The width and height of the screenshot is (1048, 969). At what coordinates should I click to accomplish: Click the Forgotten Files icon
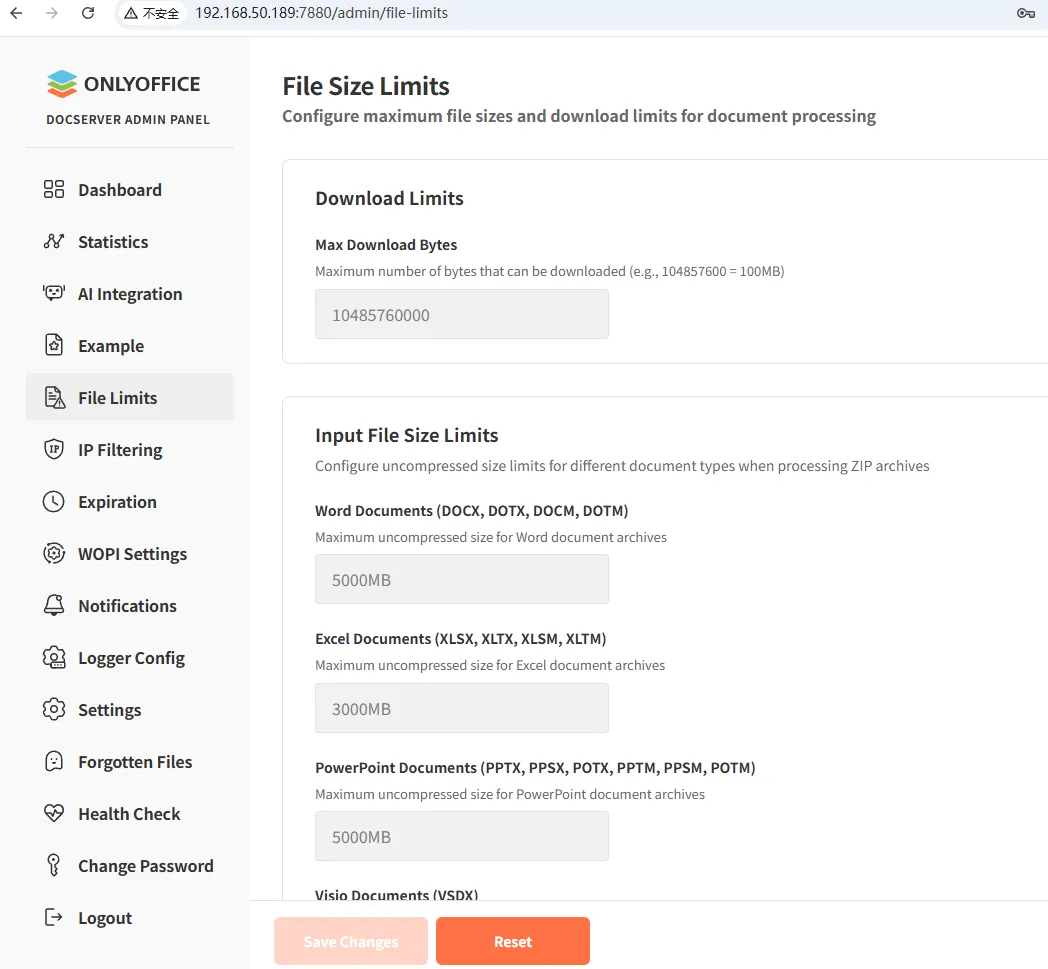coord(54,762)
